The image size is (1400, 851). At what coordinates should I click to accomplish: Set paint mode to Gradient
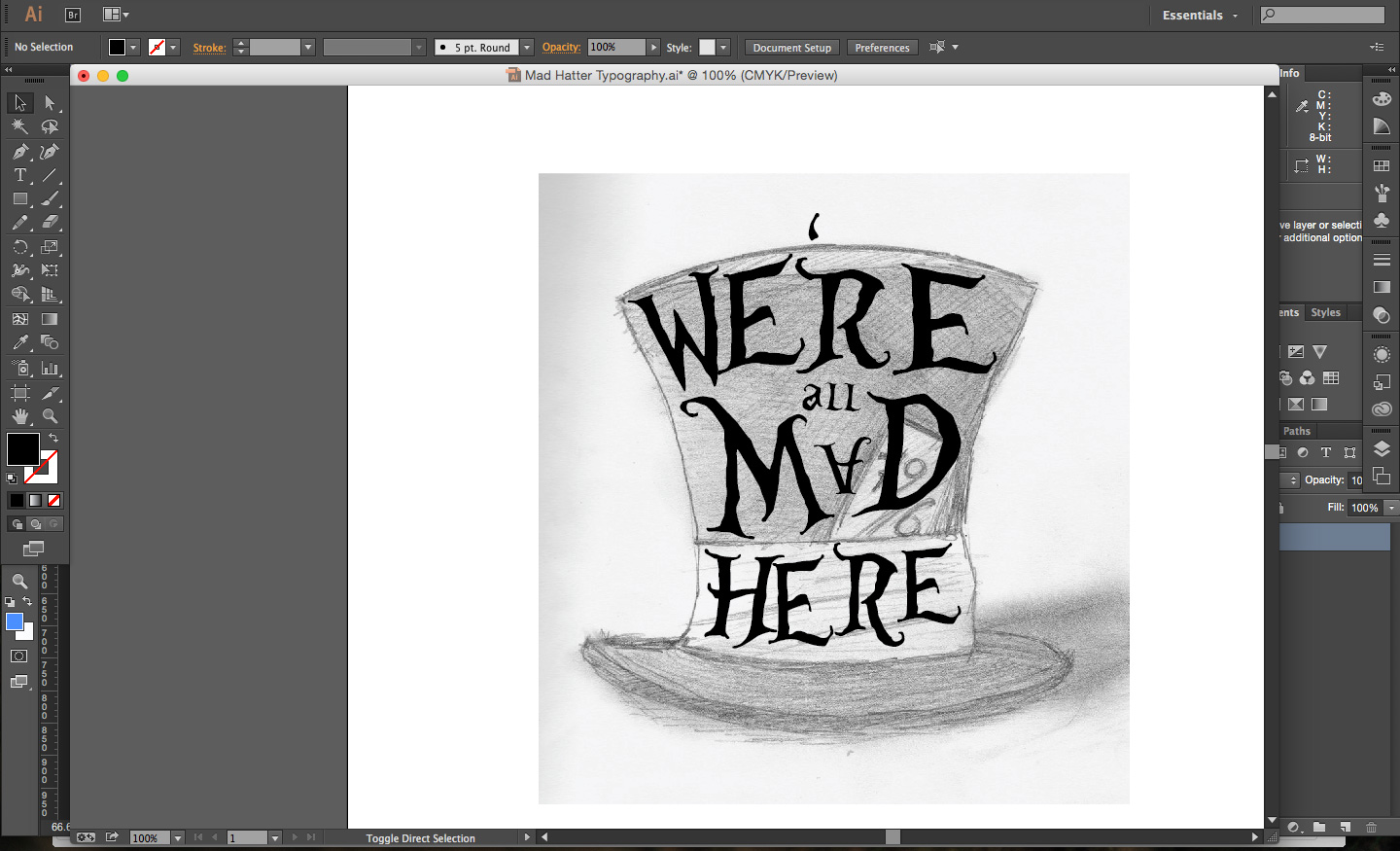click(35, 500)
